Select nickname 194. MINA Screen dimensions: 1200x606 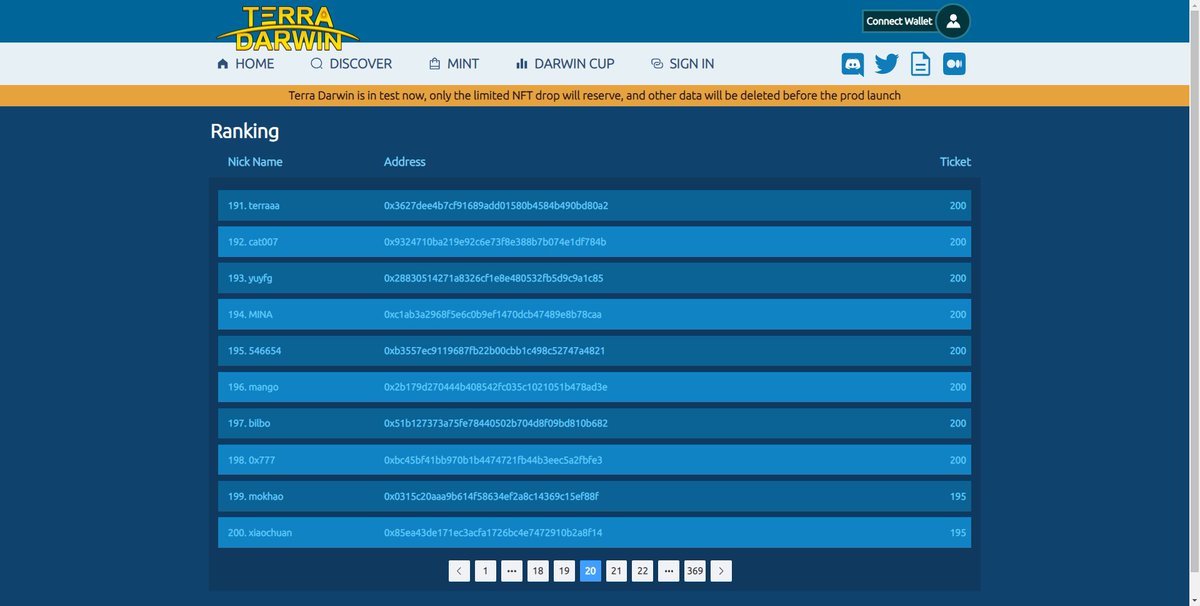[x=250, y=314]
